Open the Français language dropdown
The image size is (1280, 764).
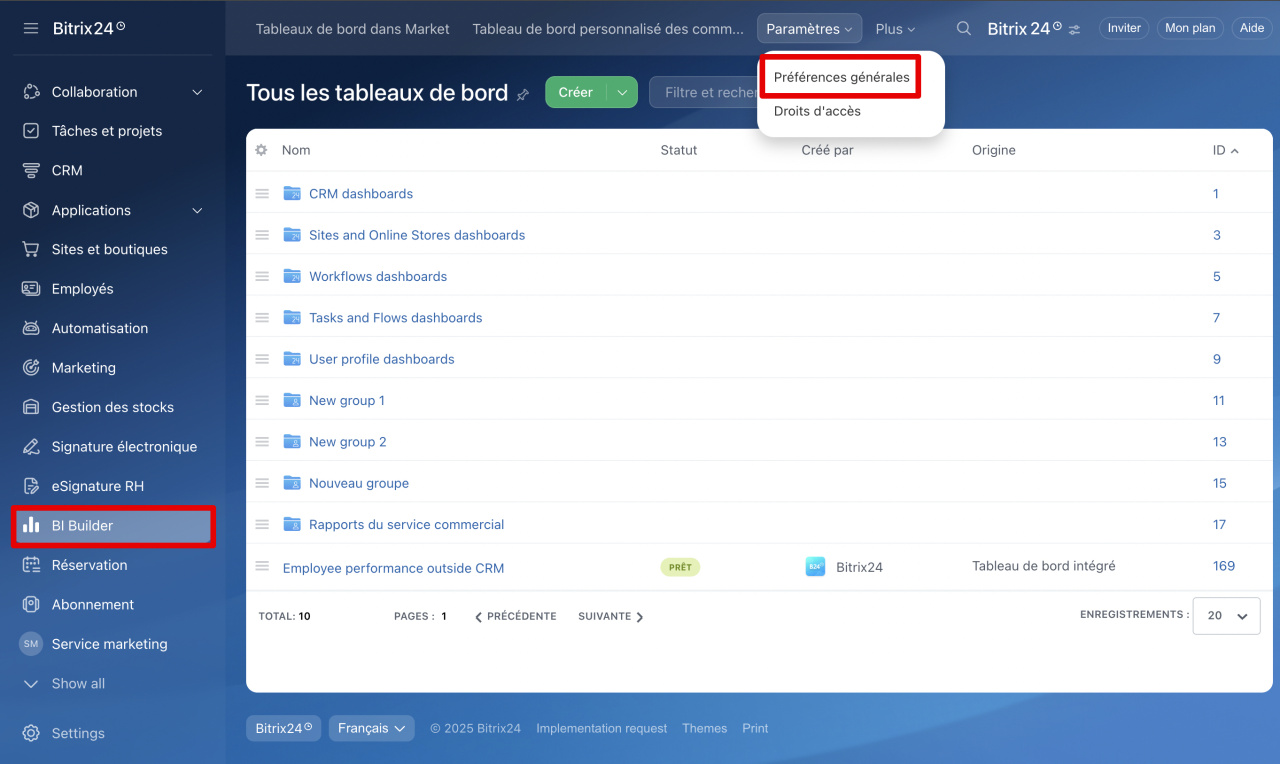pos(371,728)
